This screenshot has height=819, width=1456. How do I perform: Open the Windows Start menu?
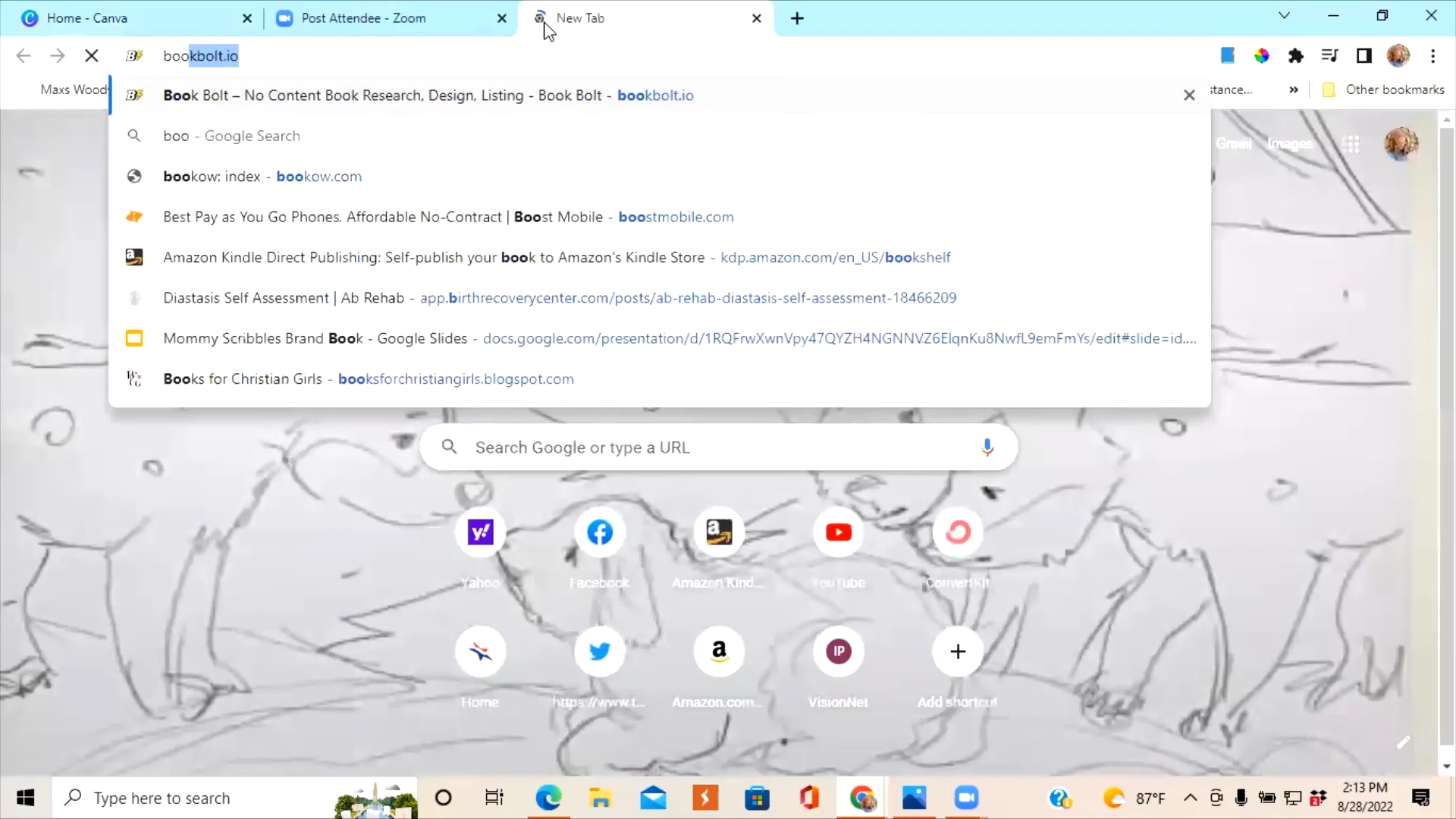(x=25, y=798)
